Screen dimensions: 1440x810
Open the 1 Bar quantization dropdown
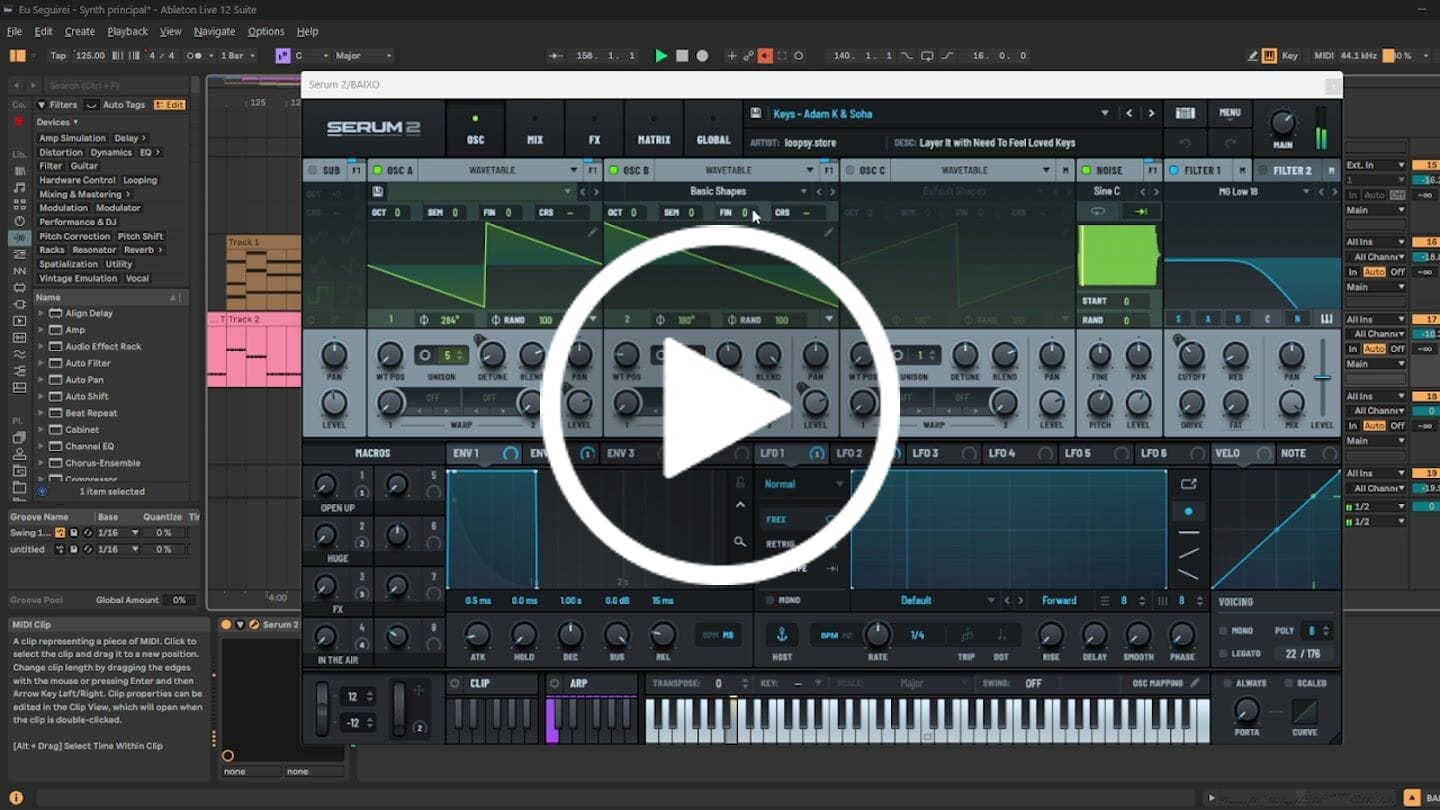pyautogui.click(x=238, y=56)
